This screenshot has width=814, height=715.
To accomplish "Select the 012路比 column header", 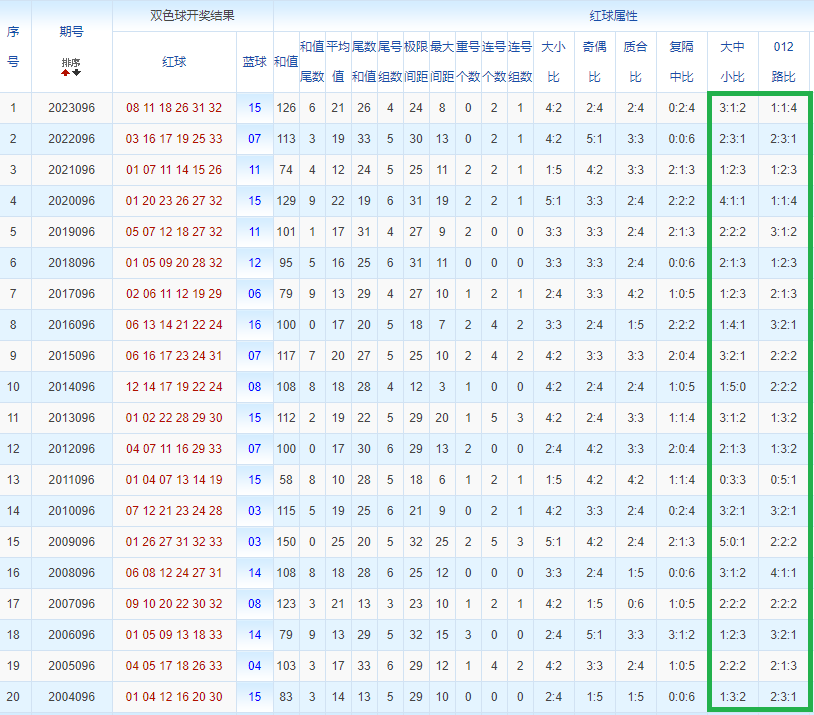I will coord(783,62).
